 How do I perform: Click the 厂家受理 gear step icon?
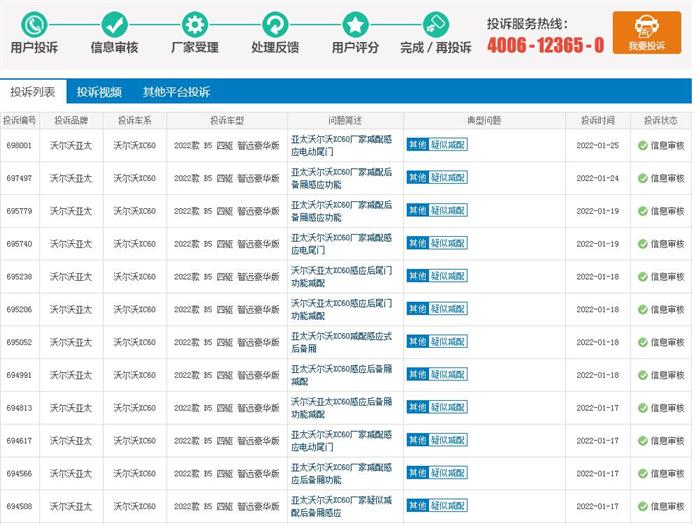pyautogui.click(x=195, y=25)
